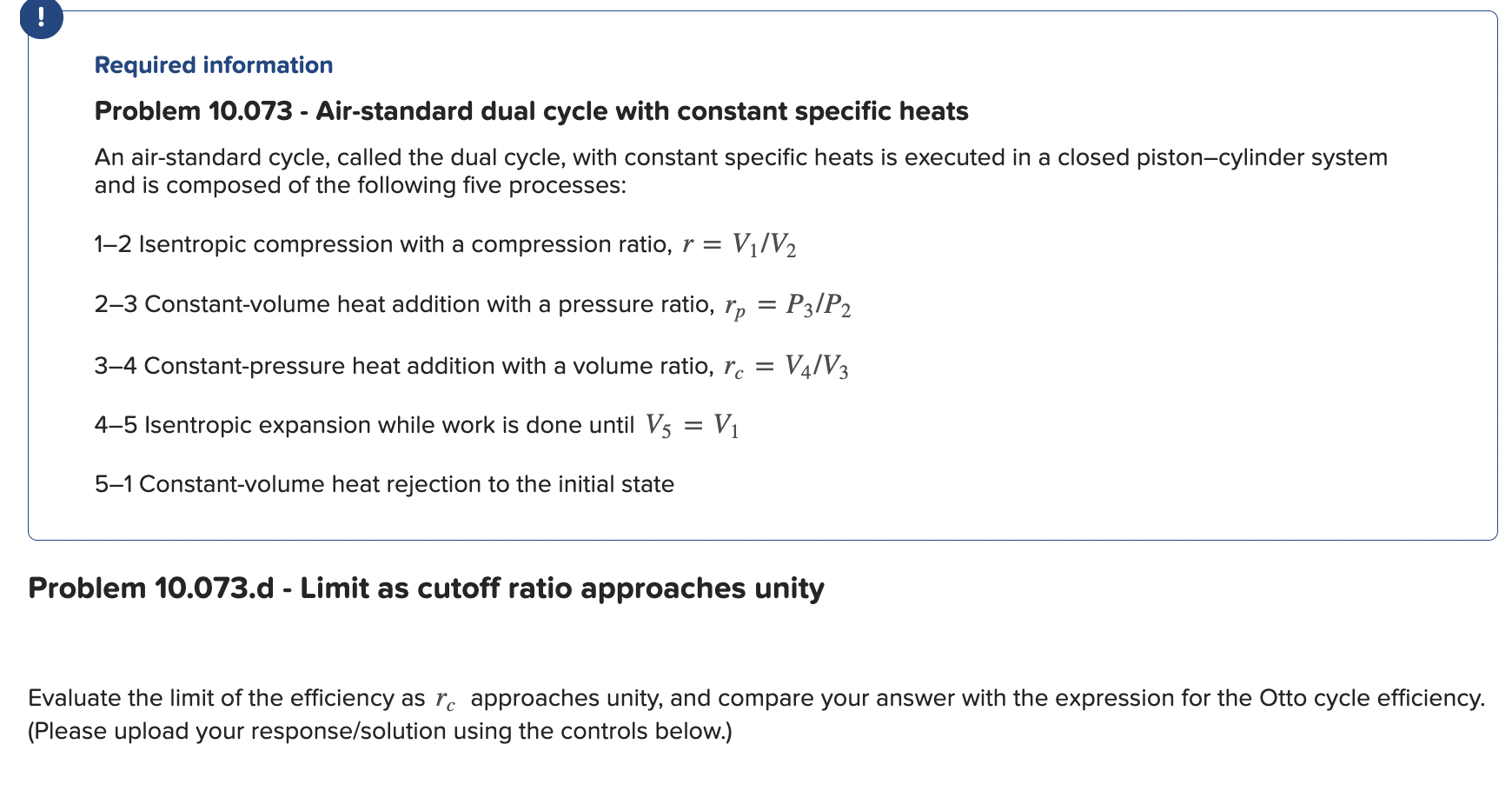Click the rp = P3/P2 equation
The image size is (1512, 791).
pyautogui.click(x=788, y=306)
